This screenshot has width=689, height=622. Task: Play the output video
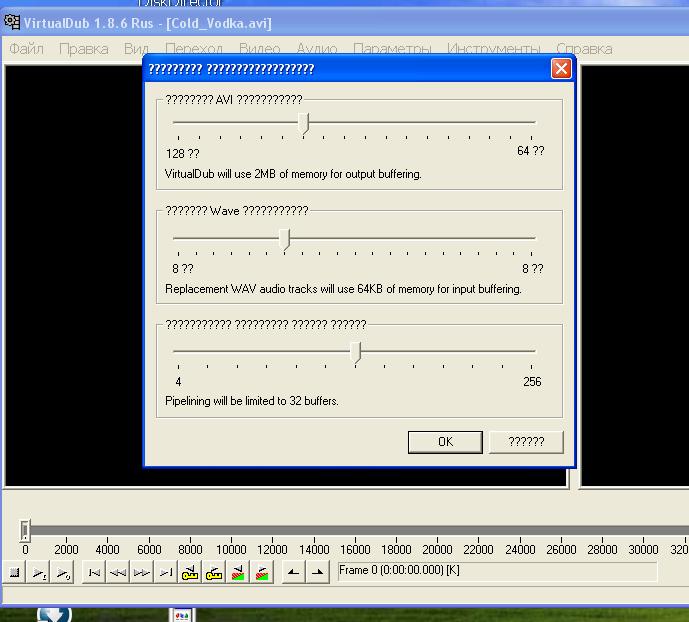(62, 572)
